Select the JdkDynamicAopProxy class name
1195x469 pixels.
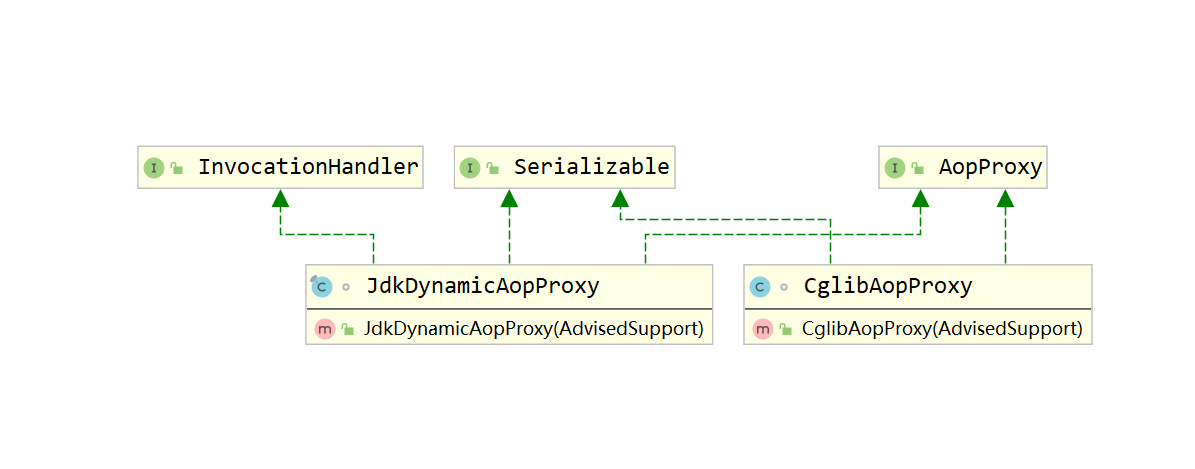[483, 286]
